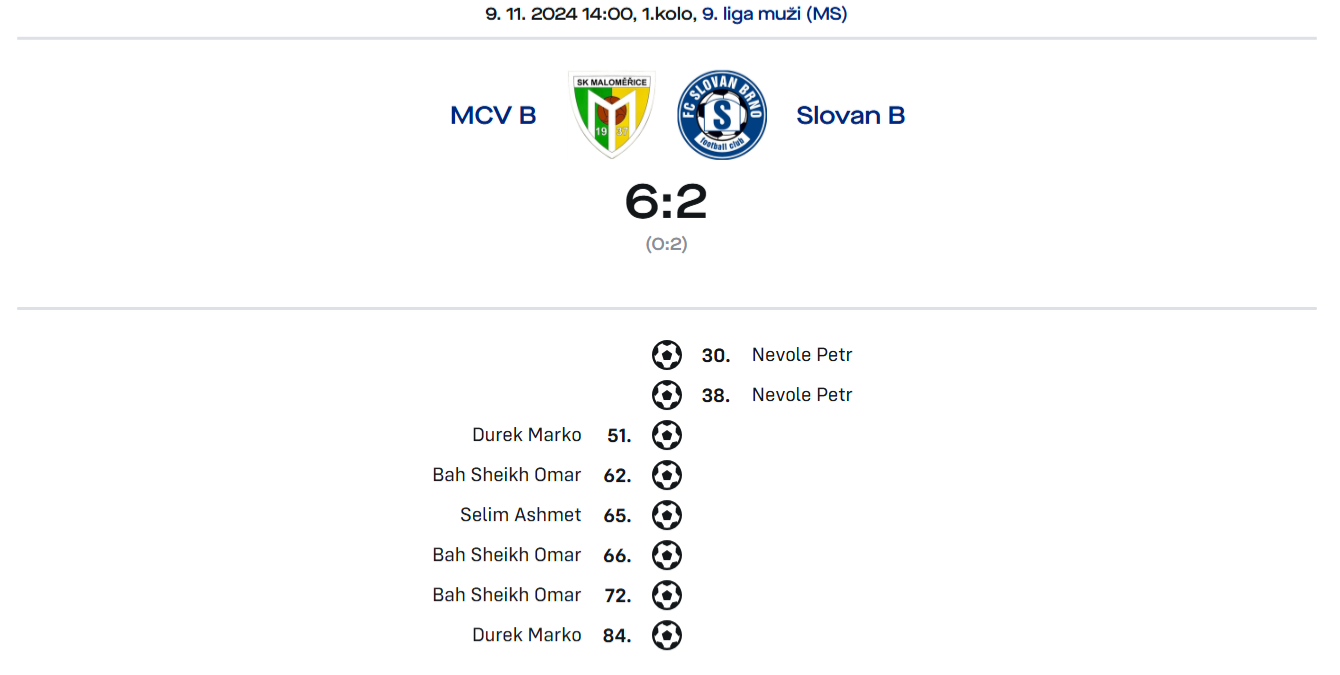Click goal ball icon at minute 65
1340x675 pixels.
pos(667,515)
